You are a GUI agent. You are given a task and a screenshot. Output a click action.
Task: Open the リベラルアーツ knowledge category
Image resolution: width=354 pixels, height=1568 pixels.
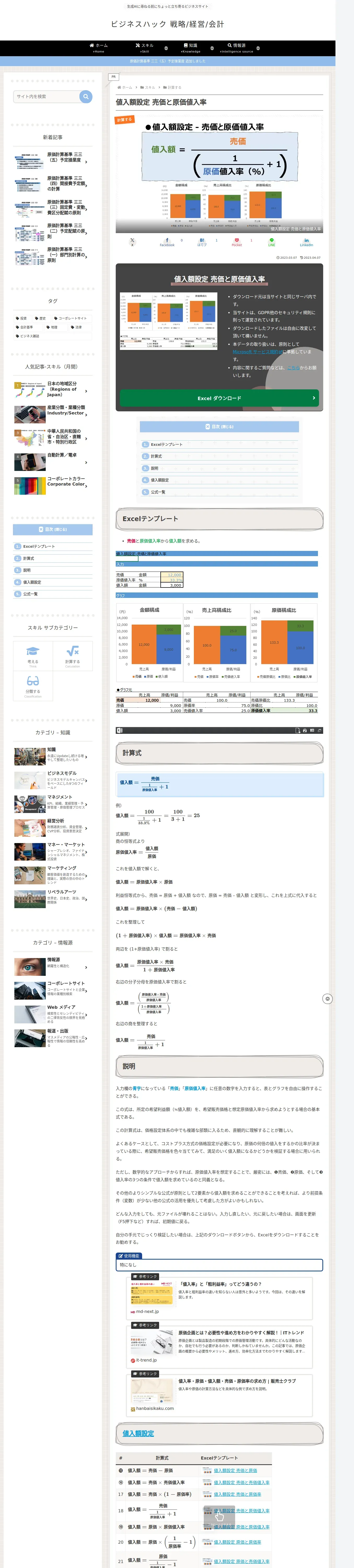[53, 899]
